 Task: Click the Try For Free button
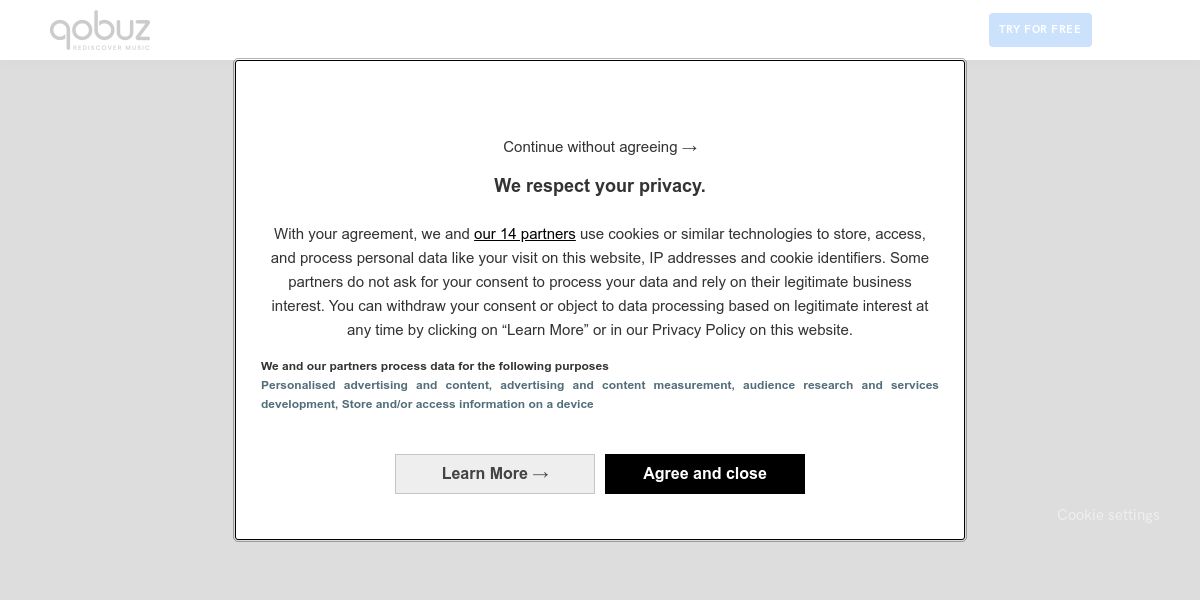[x=1040, y=30]
